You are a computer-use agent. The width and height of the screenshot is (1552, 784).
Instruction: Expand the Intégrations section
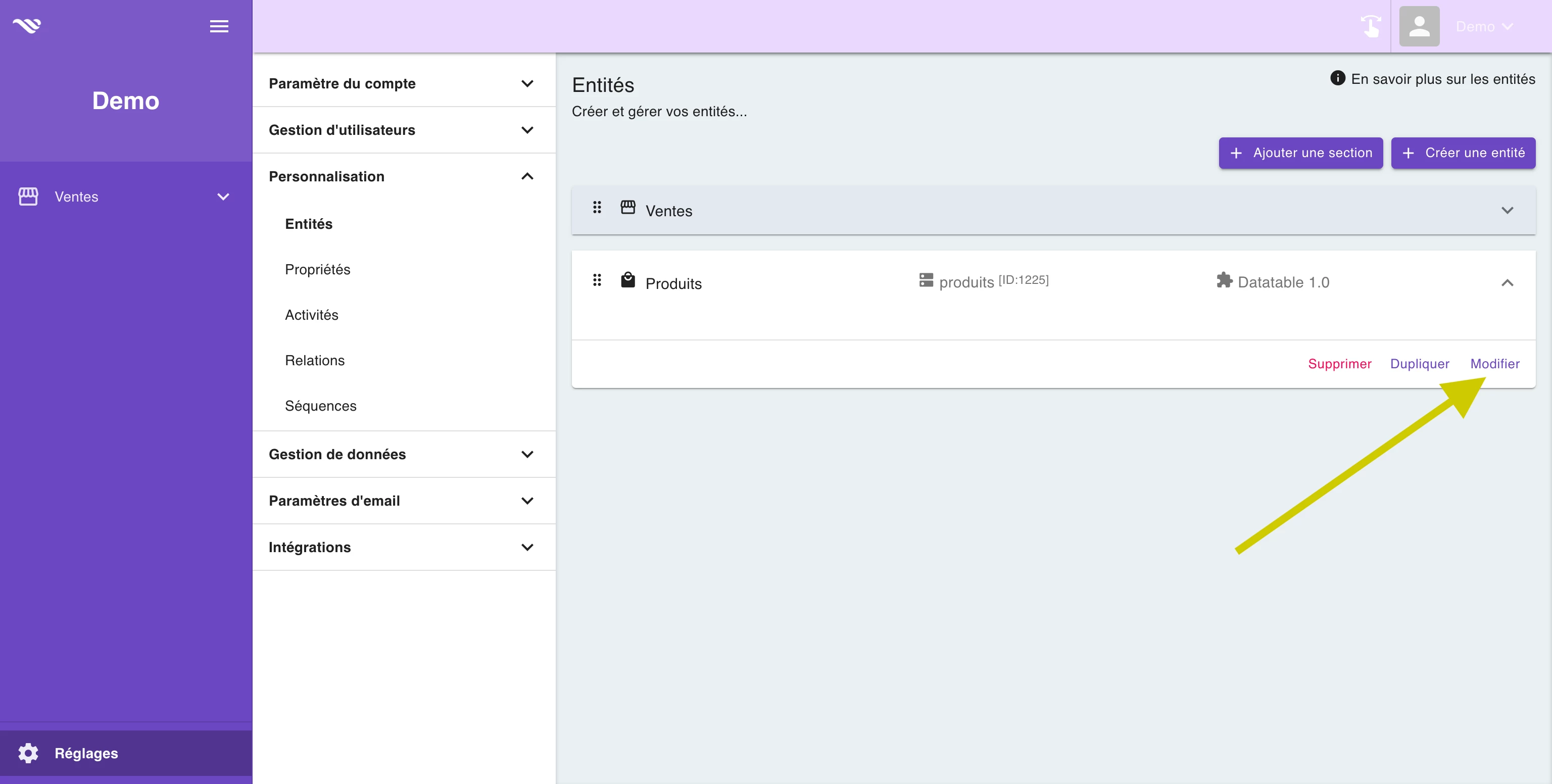point(404,547)
